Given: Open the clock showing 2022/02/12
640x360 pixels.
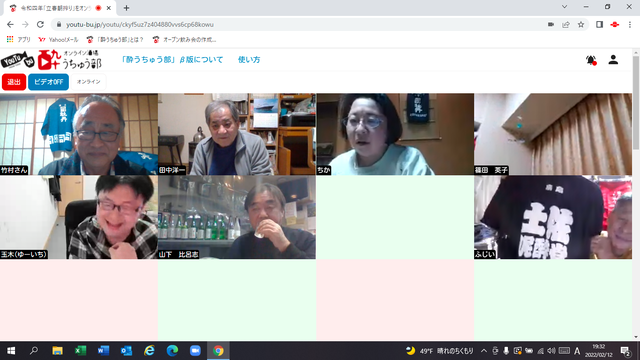Looking at the screenshot, I should point(599,351).
